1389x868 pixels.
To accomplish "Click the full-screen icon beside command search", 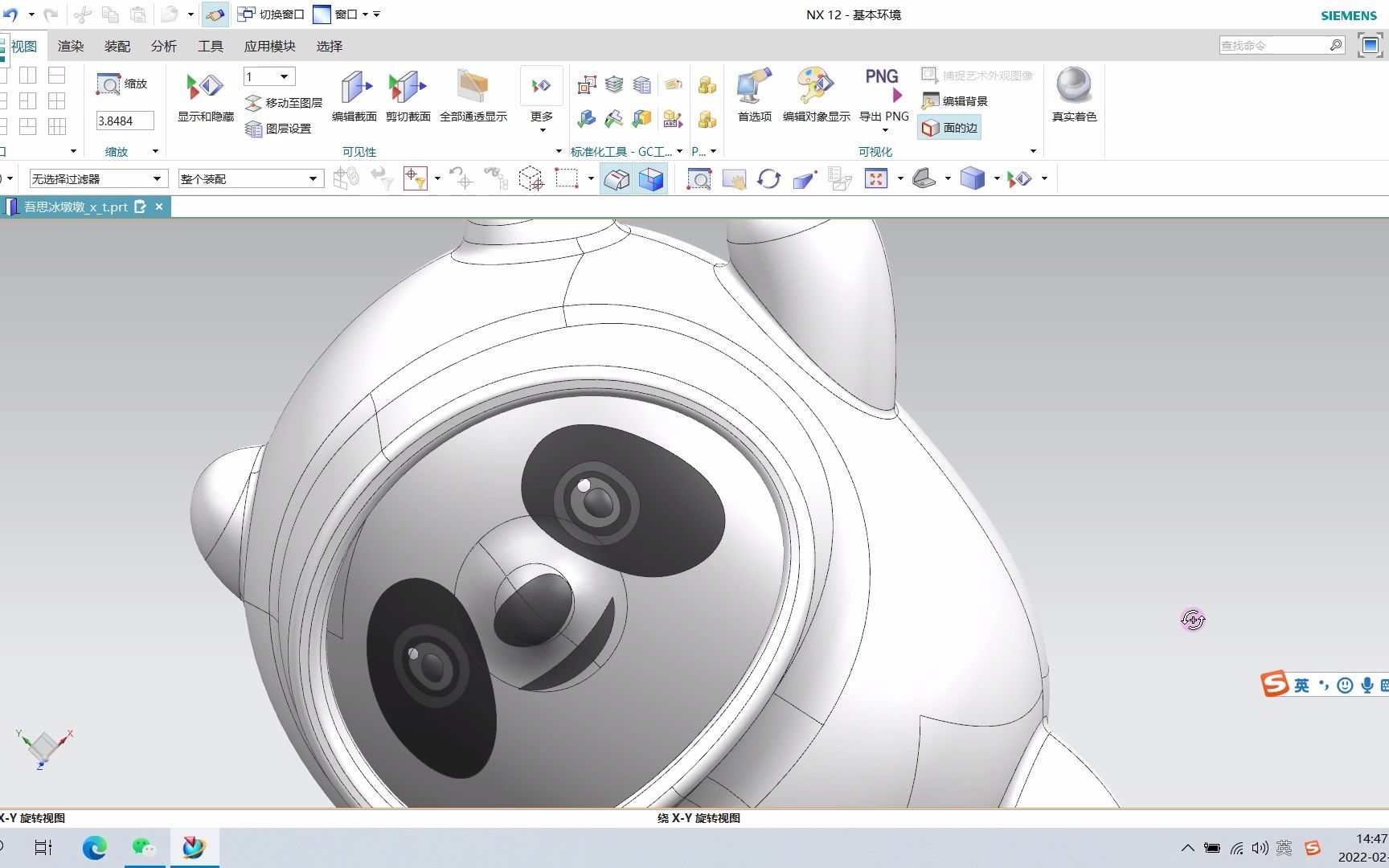I will (x=1370, y=45).
